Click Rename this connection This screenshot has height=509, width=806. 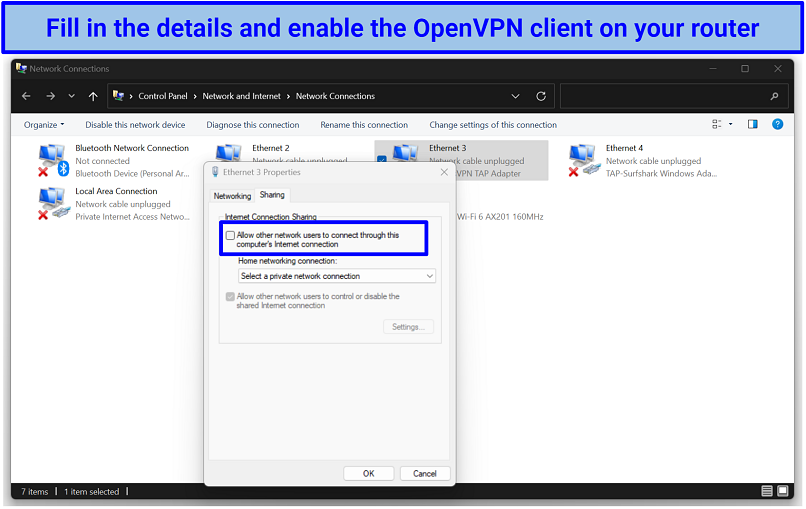click(x=364, y=125)
